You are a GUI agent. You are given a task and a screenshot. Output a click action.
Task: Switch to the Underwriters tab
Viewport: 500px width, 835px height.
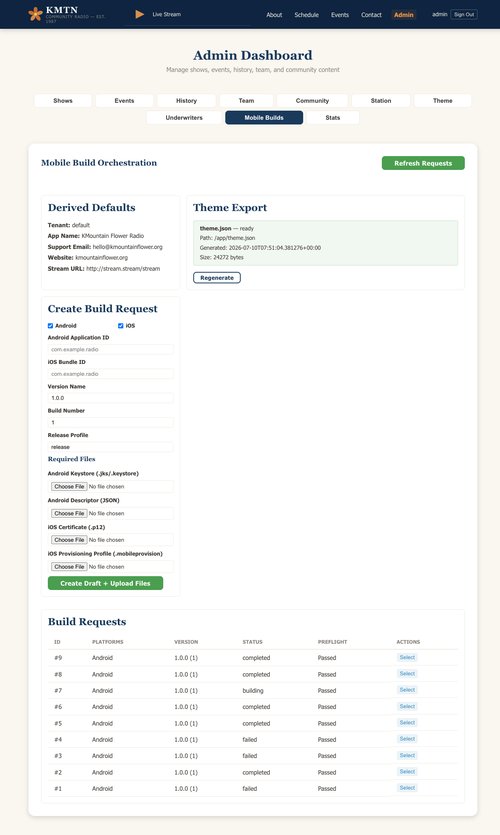pyautogui.click(x=184, y=118)
